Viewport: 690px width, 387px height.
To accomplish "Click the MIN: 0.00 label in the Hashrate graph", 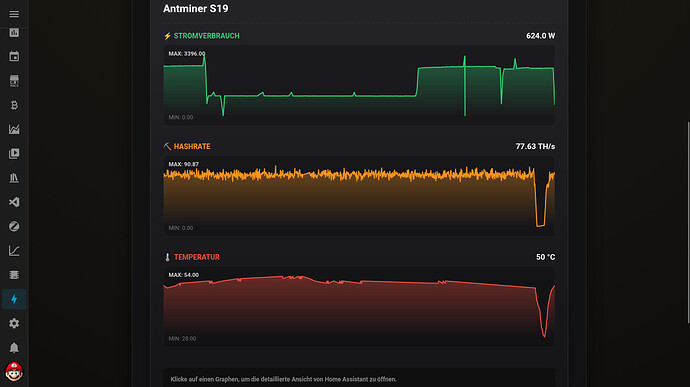I will click(180, 228).
